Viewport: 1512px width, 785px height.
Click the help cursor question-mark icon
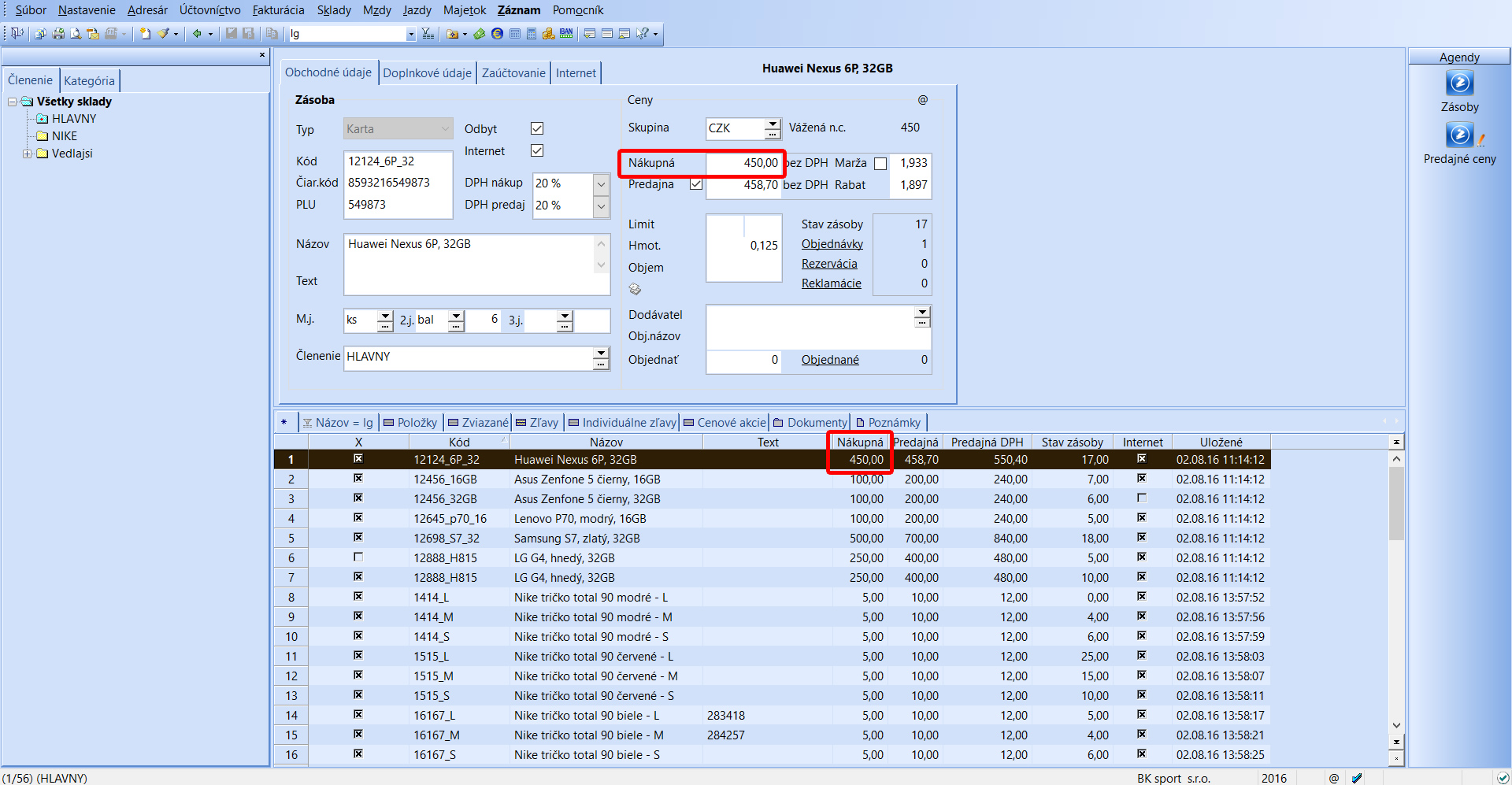click(x=643, y=33)
